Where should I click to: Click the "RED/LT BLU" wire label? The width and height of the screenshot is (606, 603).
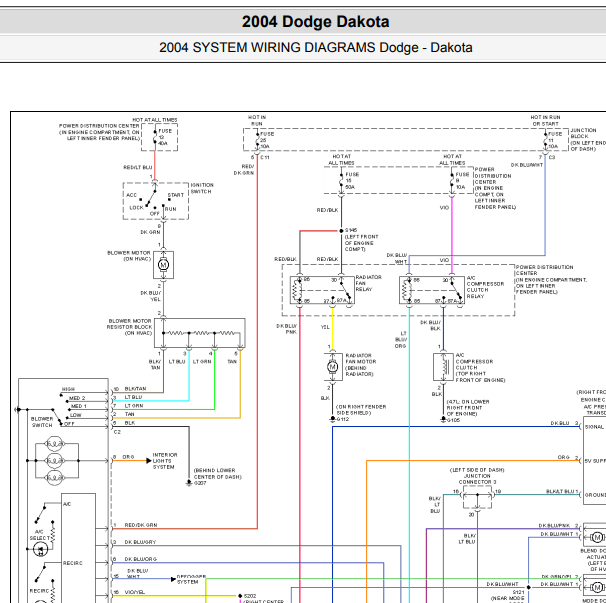(138, 167)
